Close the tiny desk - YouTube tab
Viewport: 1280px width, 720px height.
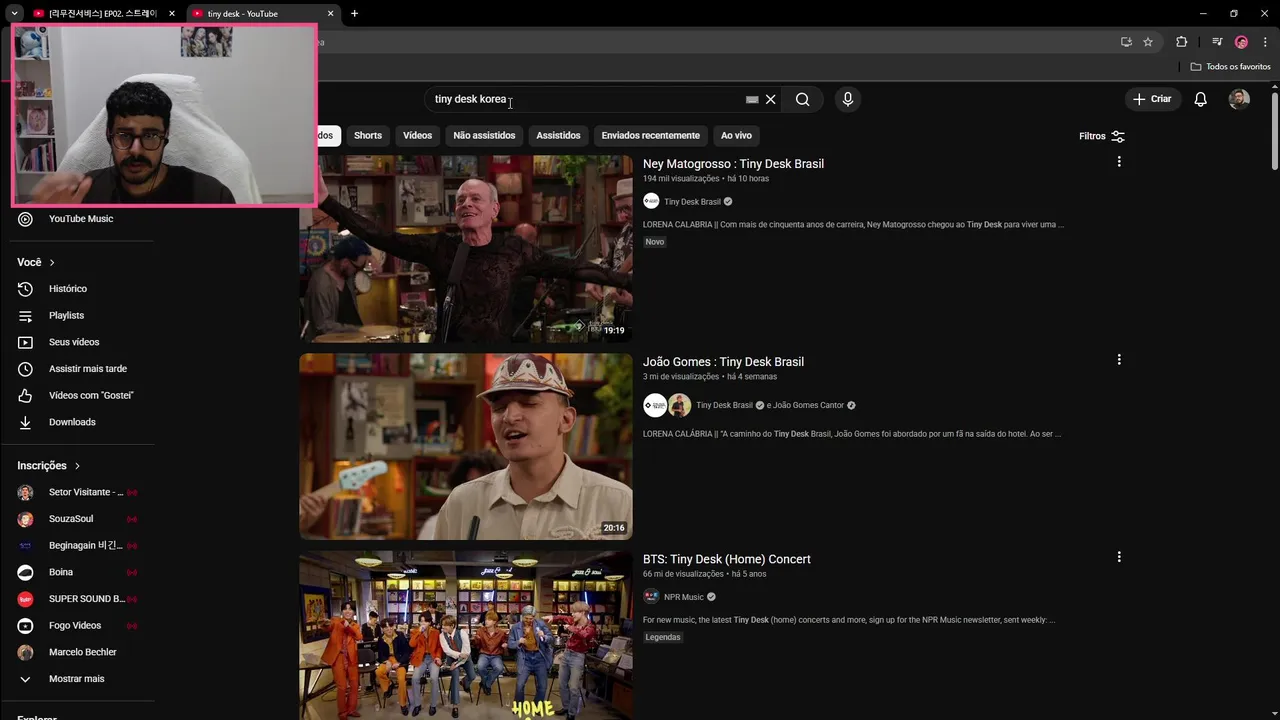(331, 14)
